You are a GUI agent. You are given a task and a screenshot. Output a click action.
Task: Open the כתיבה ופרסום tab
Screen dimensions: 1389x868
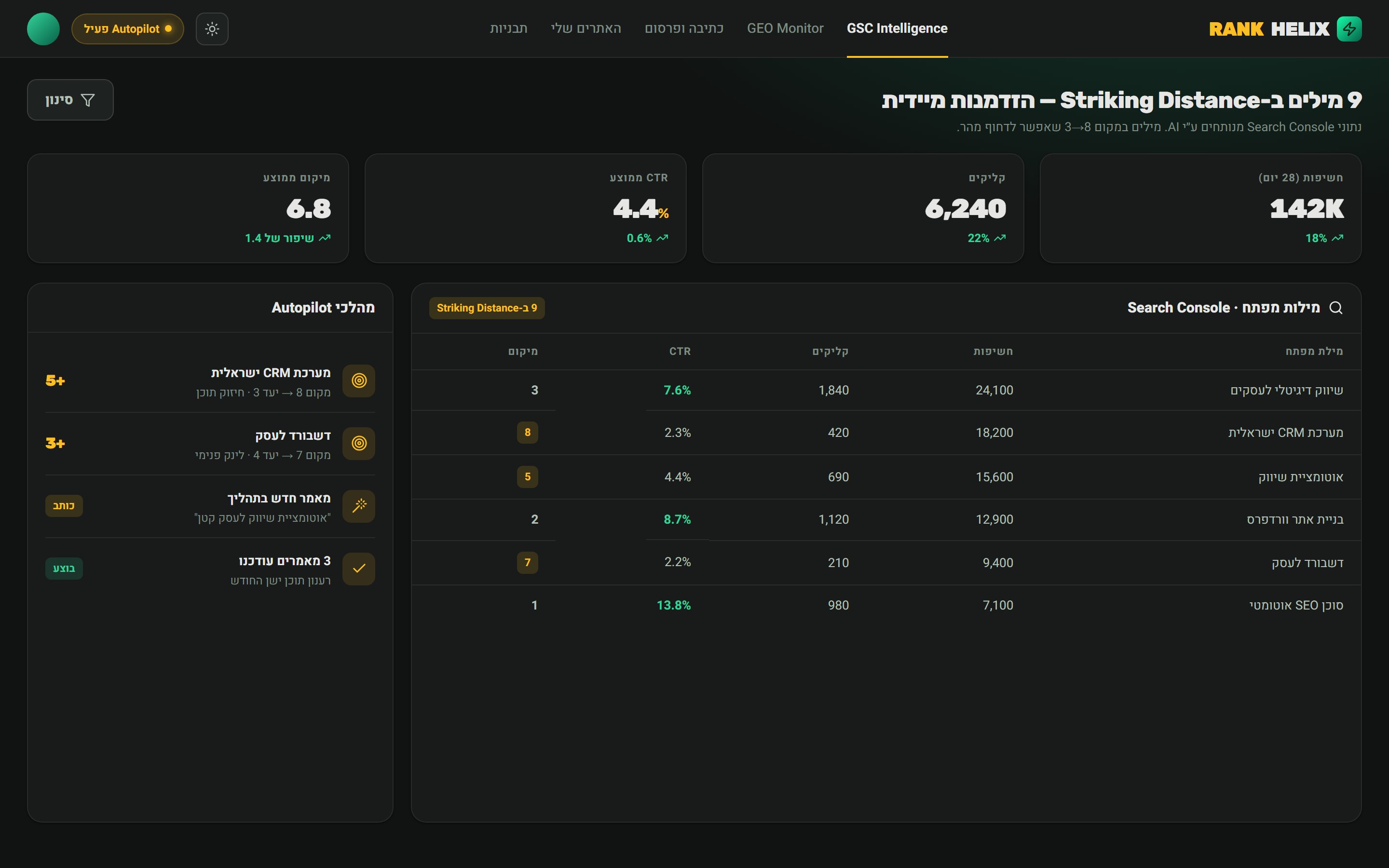click(683, 28)
